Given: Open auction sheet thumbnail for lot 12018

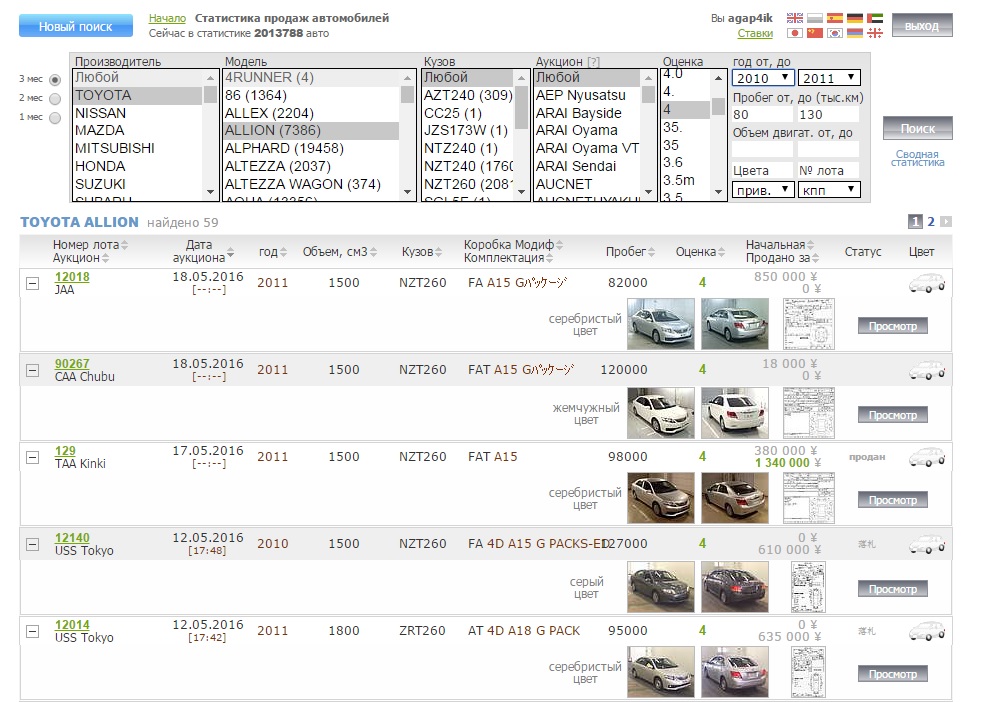Looking at the screenshot, I should [x=809, y=324].
